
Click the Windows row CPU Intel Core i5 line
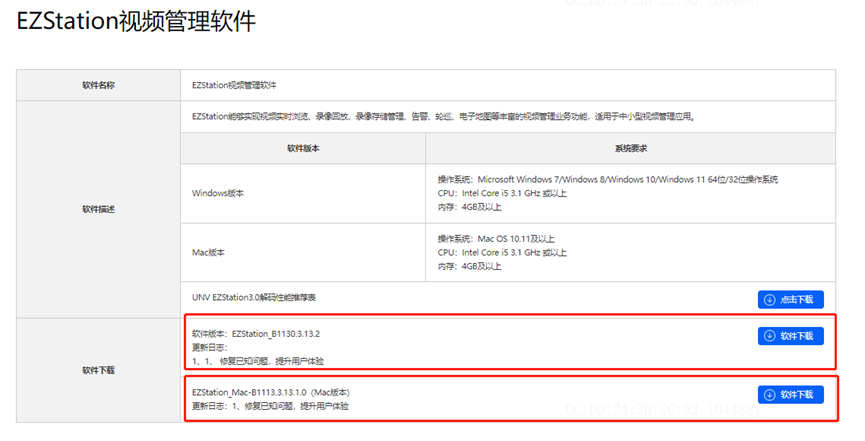pos(502,193)
